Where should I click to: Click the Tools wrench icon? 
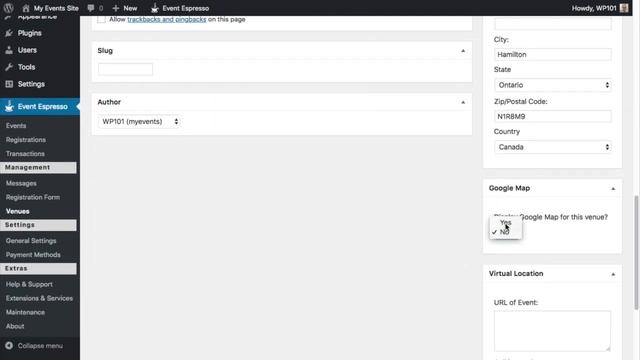pos(9,67)
